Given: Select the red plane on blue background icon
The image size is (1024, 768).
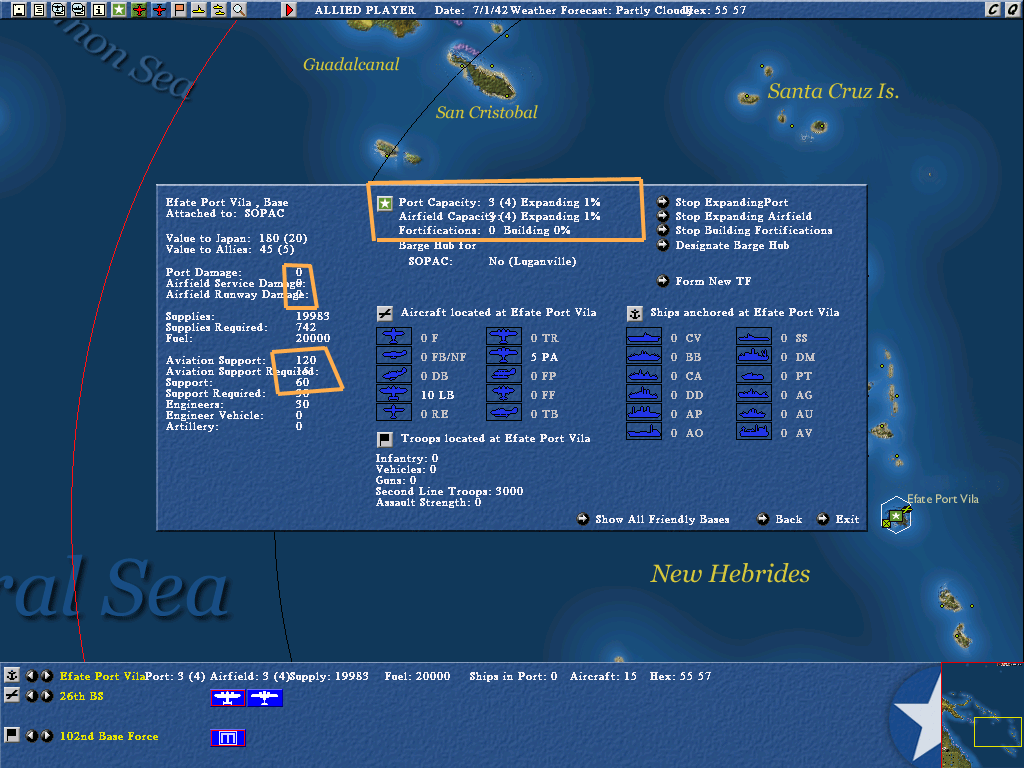Looking at the screenshot, I should click(159, 10).
